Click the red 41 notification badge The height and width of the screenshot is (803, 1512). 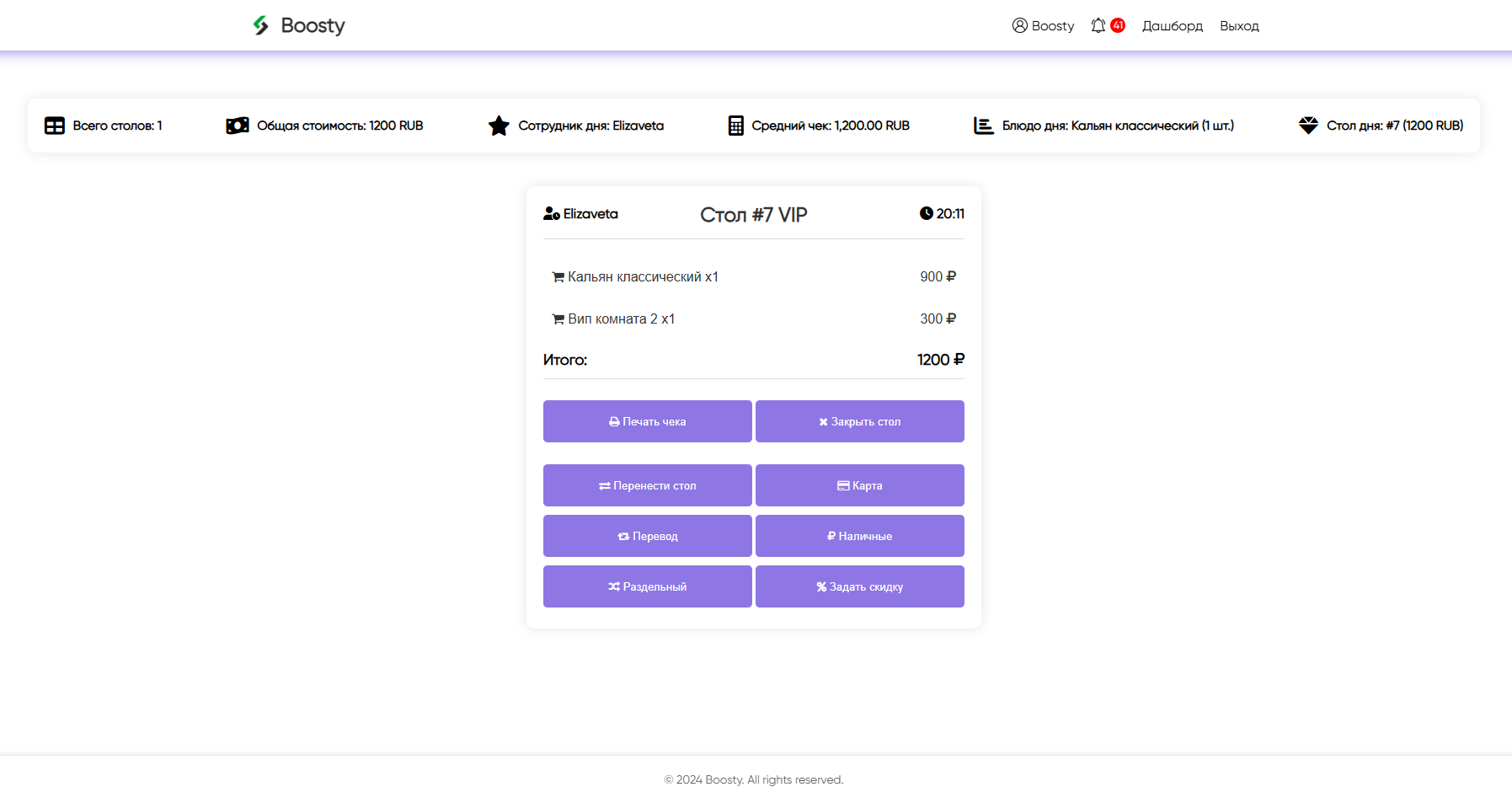(x=1118, y=25)
